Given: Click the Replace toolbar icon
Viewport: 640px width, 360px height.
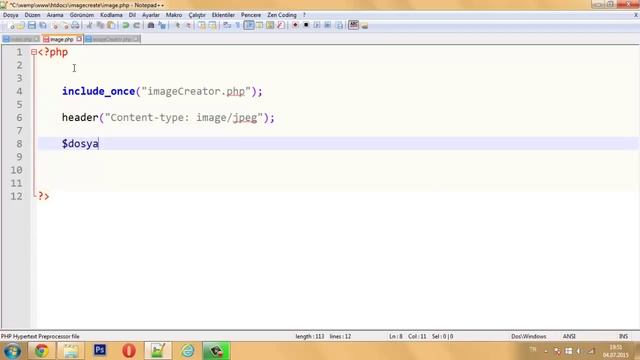Looking at the screenshot, I should [x=162, y=25].
